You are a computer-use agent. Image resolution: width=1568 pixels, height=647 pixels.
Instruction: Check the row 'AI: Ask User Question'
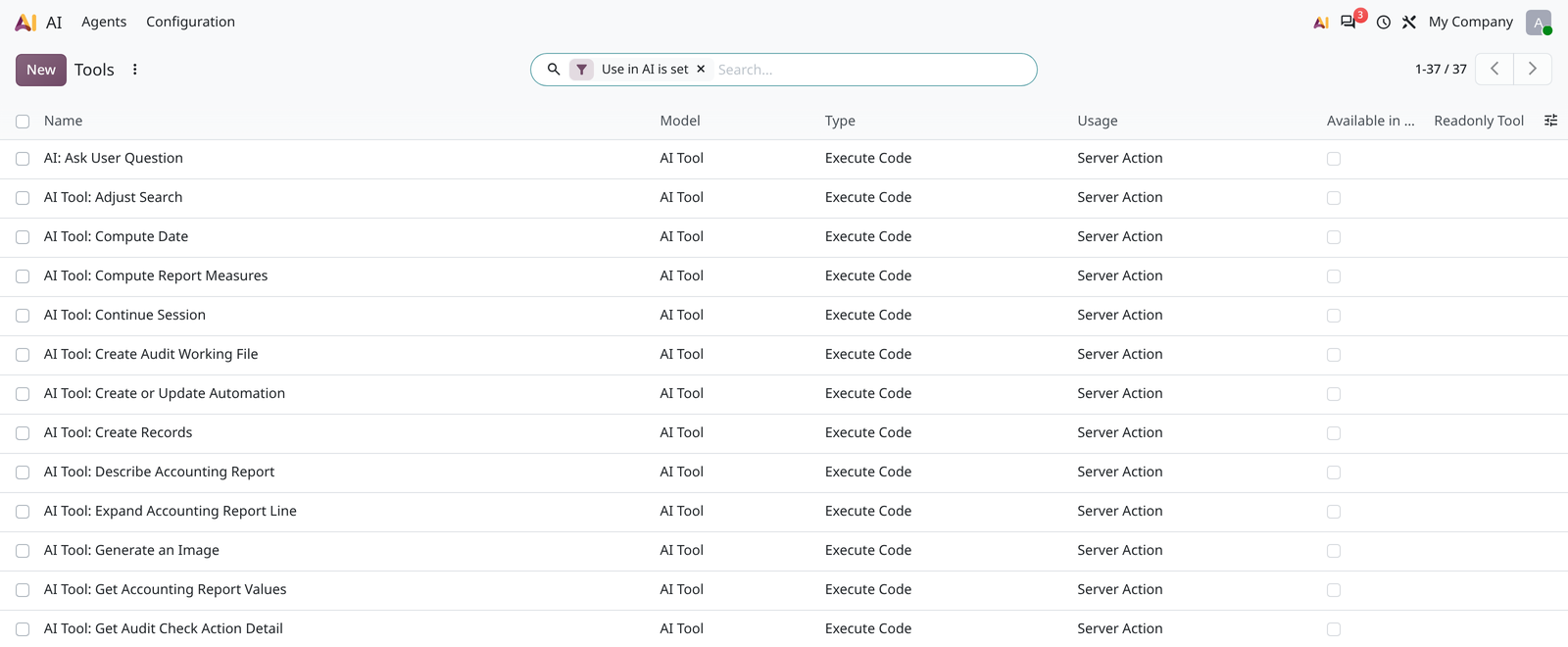(x=23, y=159)
